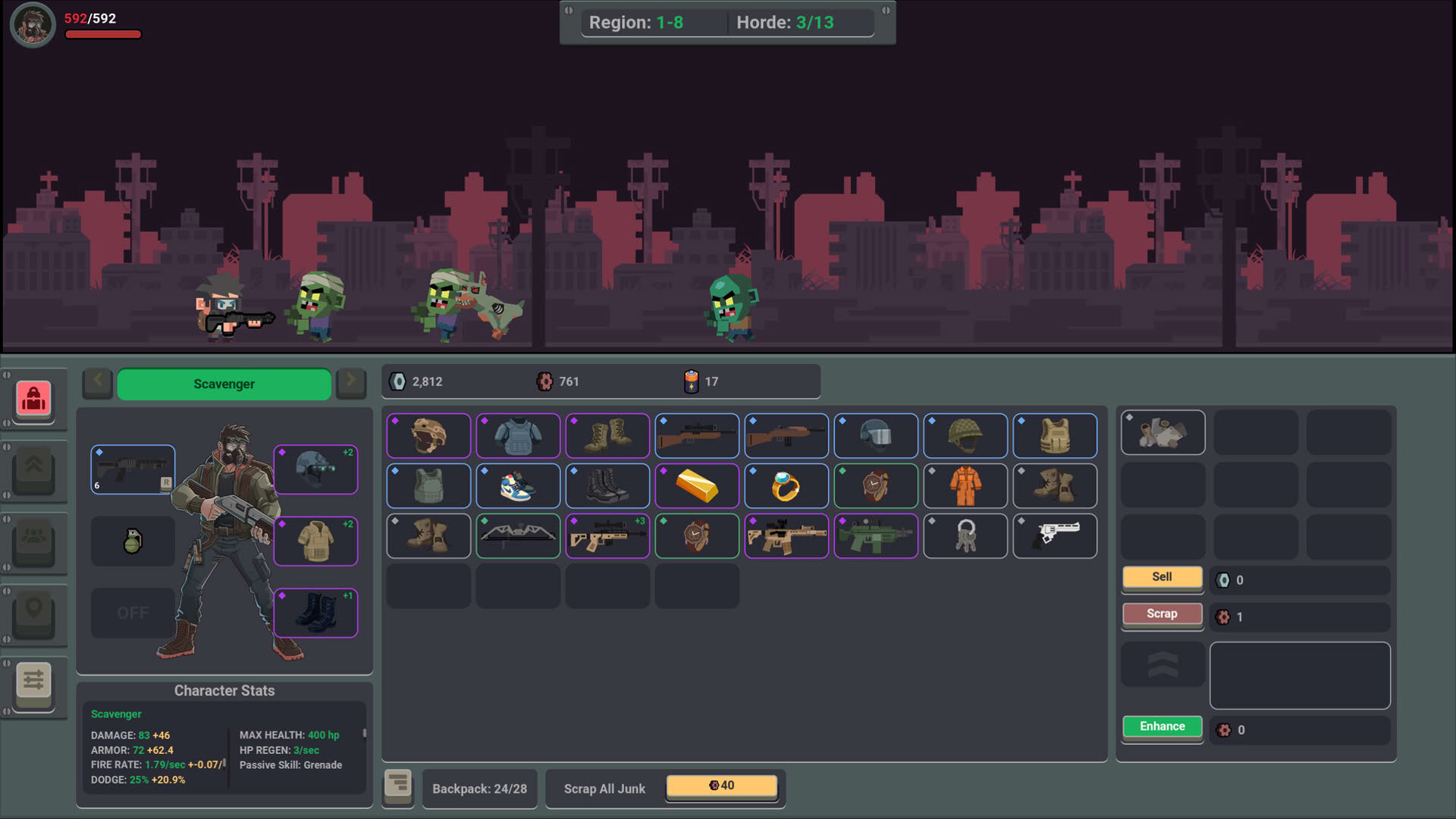This screenshot has width=1456, height=819.
Task: Switch to previous character with left arrow
Action: [98, 381]
